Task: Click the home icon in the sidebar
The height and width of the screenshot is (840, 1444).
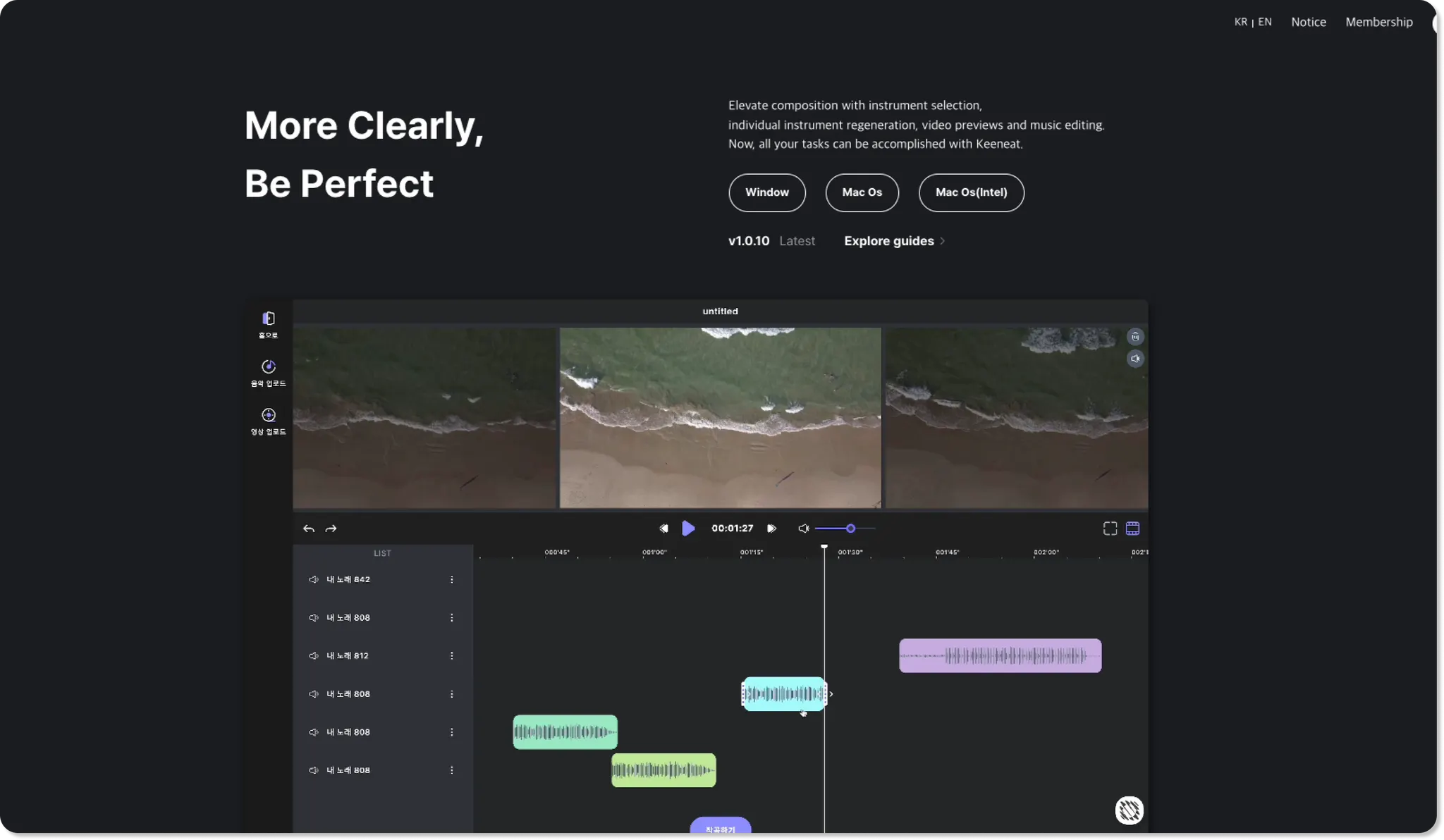Action: [x=268, y=319]
